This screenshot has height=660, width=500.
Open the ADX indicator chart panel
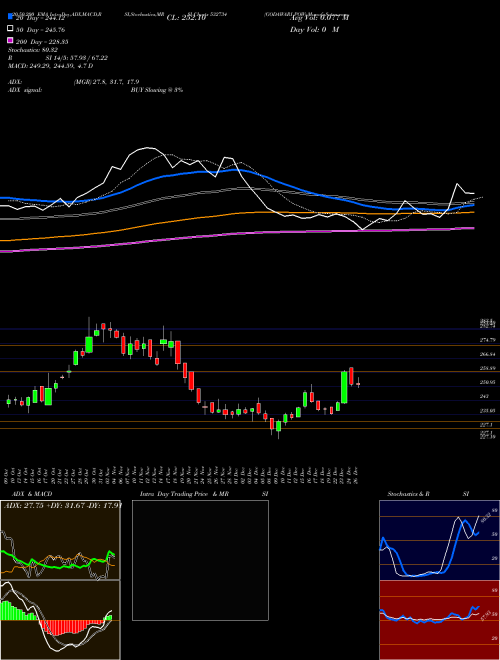click(x=60, y=540)
